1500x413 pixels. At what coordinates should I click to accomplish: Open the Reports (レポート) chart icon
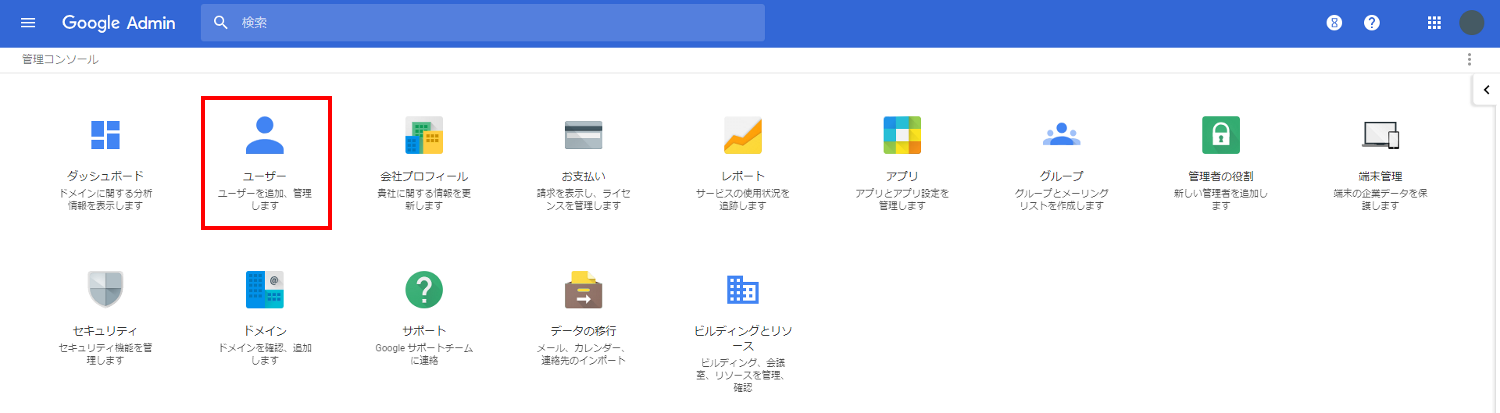coord(743,135)
